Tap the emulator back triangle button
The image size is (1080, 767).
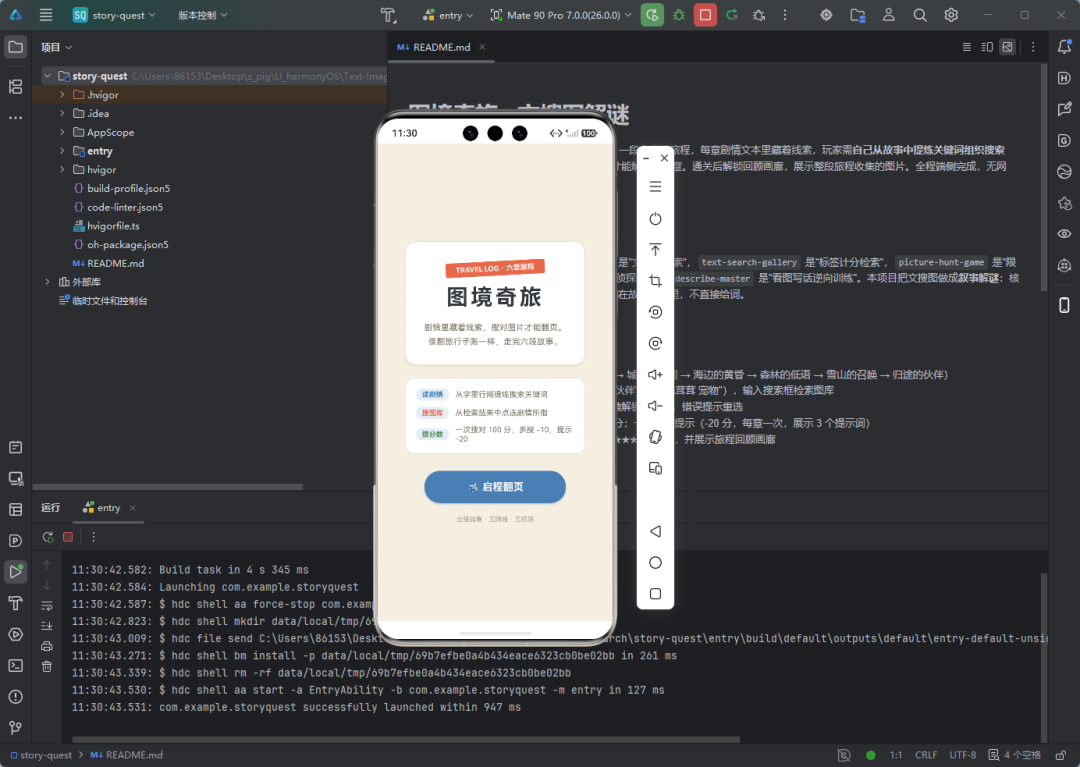click(x=655, y=531)
